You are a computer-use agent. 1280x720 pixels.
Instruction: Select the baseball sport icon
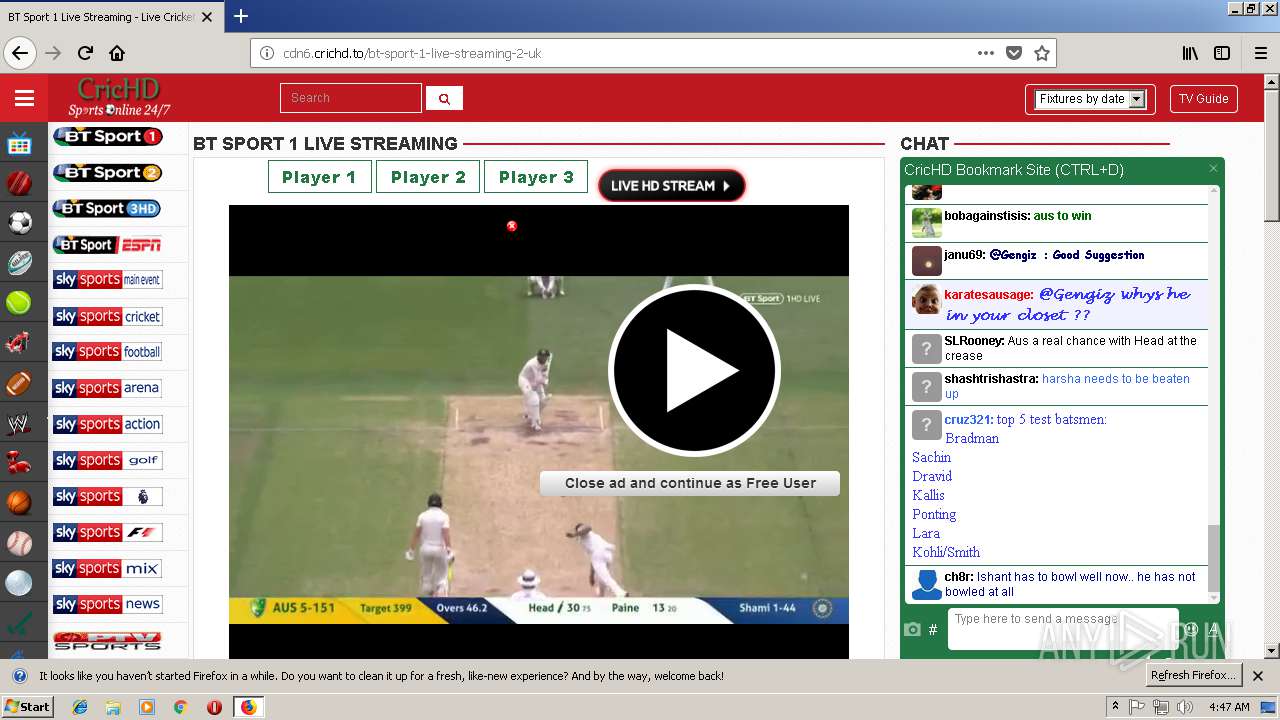tap(19, 543)
